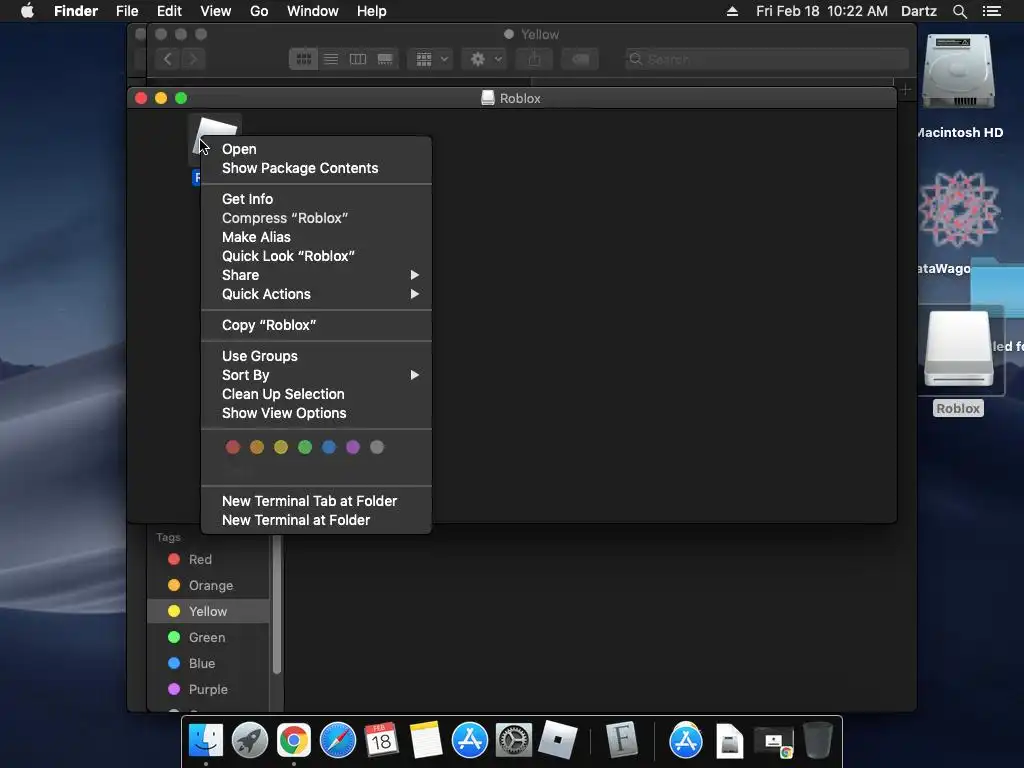Apply the orange tag in context menu

click(257, 447)
